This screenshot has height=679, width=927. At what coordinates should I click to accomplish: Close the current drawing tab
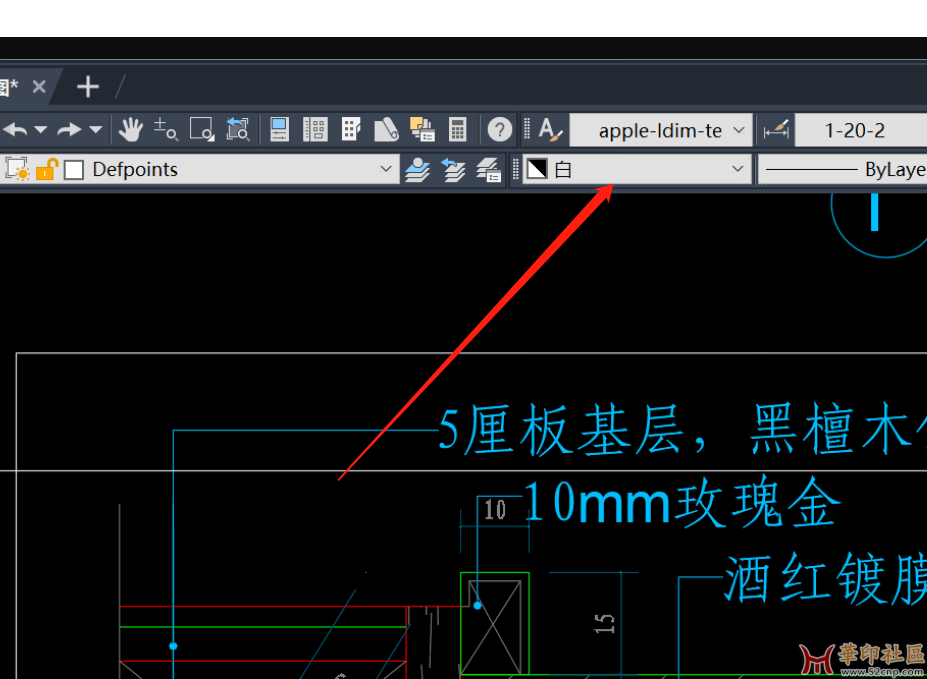tap(39, 87)
